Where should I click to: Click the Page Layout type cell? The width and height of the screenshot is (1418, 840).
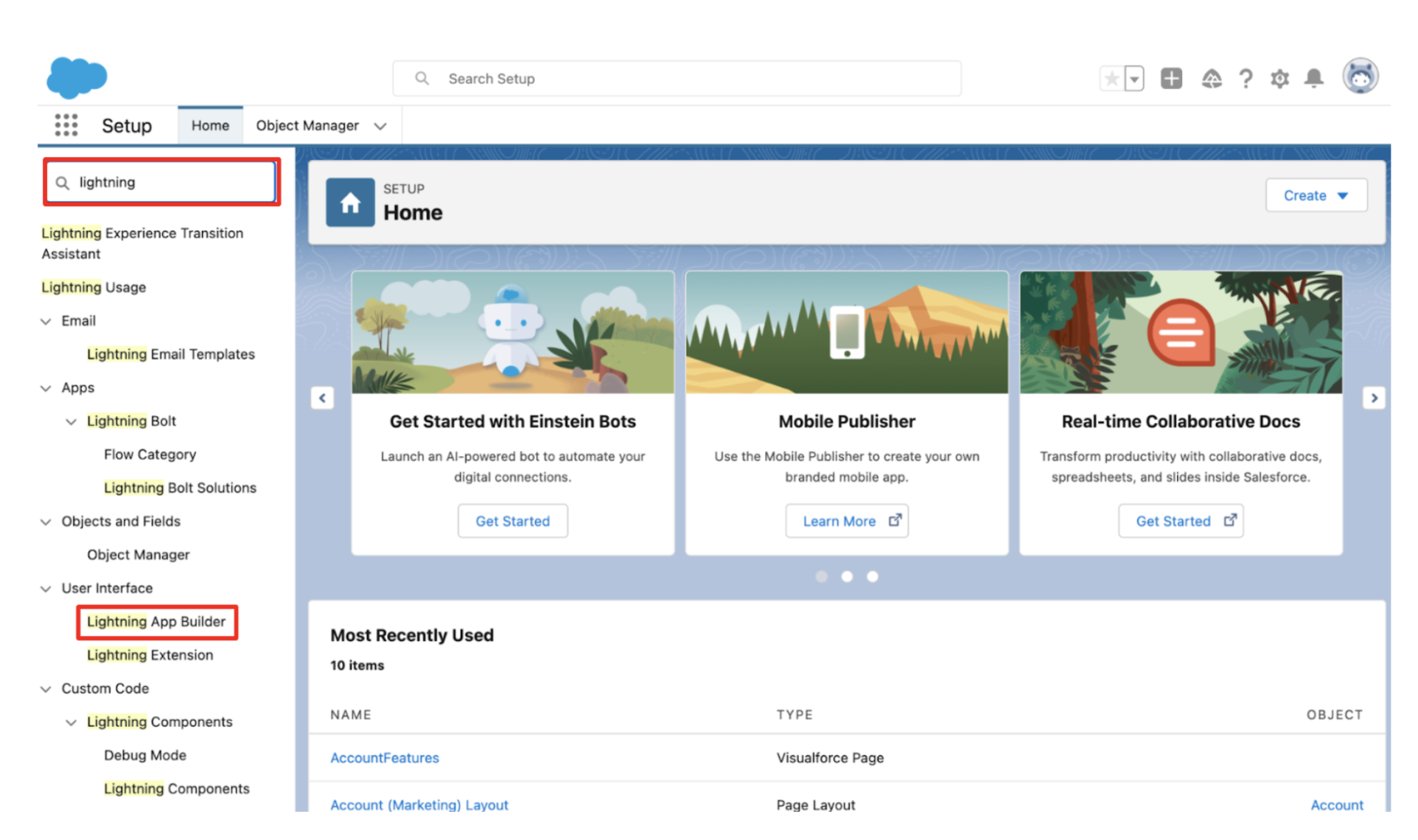pyautogui.click(x=816, y=805)
